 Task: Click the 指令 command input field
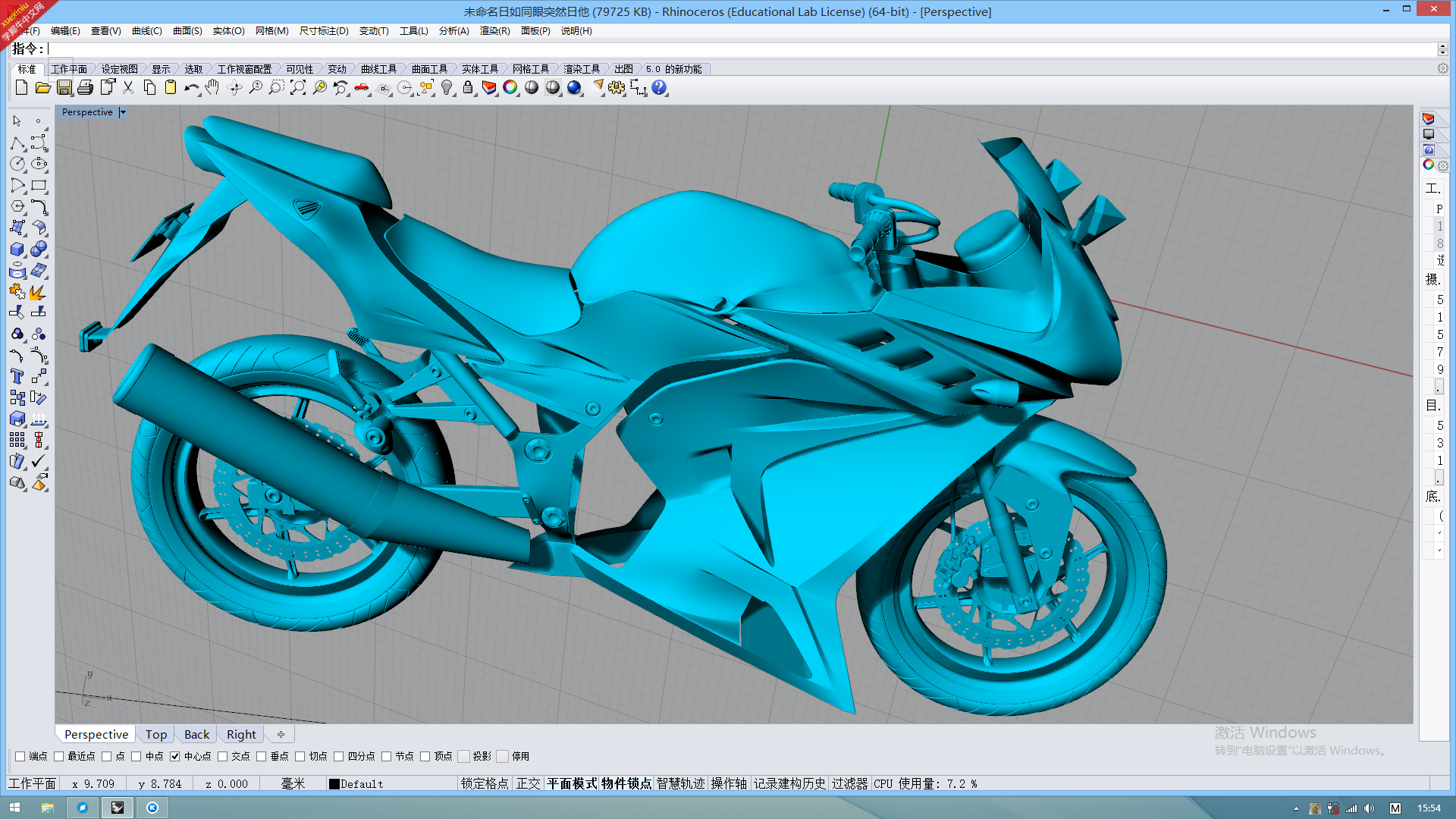pos(742,49)
